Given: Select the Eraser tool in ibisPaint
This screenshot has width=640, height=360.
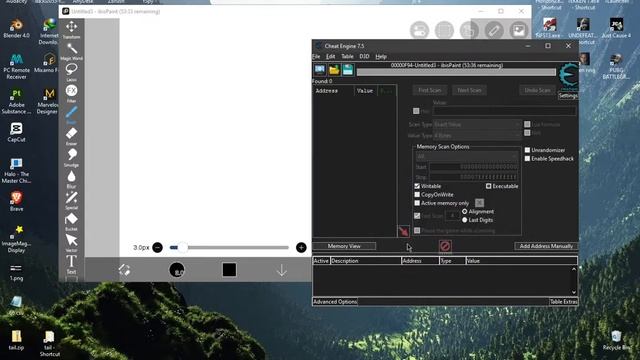Looking at the screenshot, I should coord(71,136).
